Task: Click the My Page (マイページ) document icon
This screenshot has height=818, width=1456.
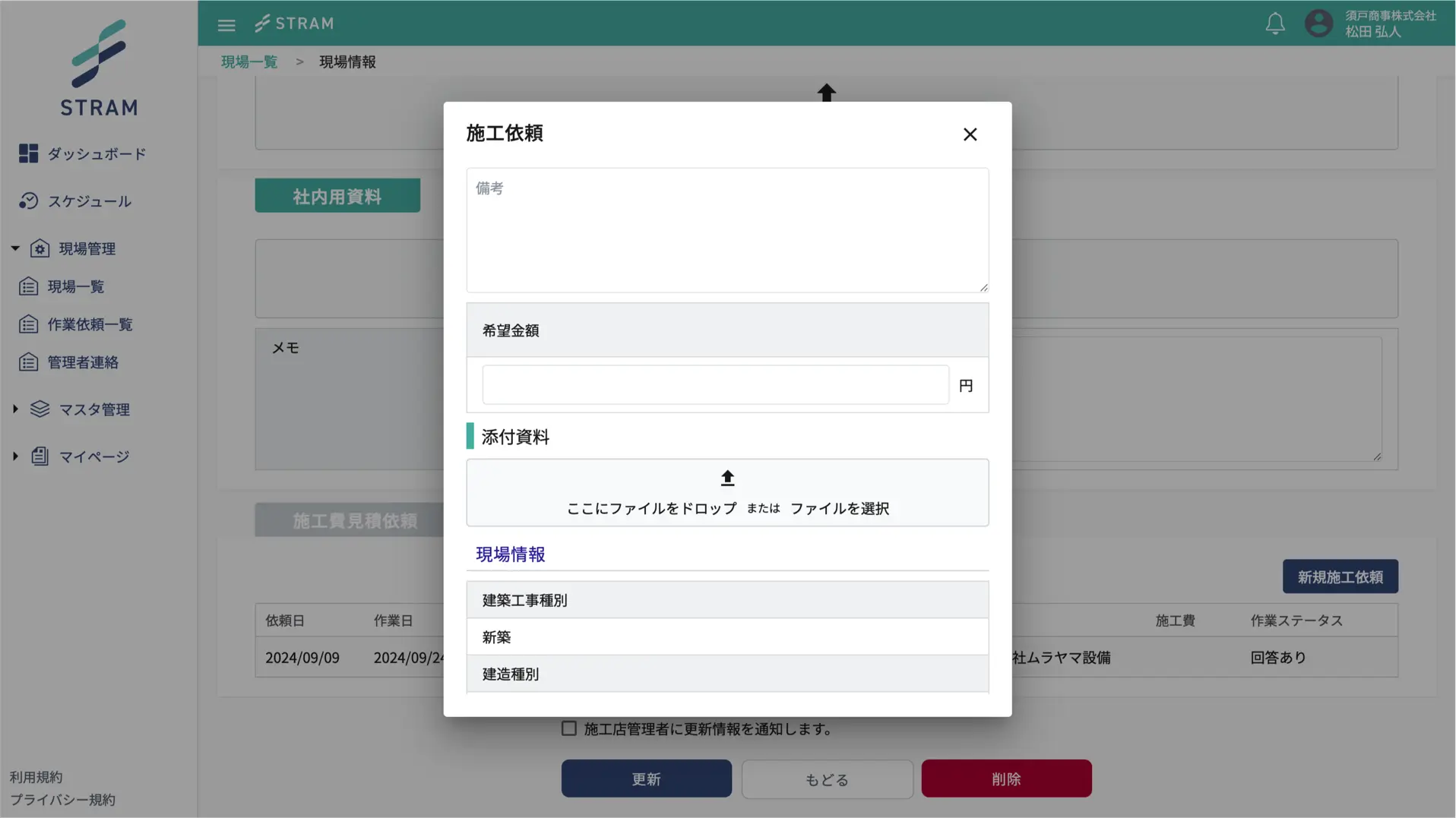Action: click(40, 456)
